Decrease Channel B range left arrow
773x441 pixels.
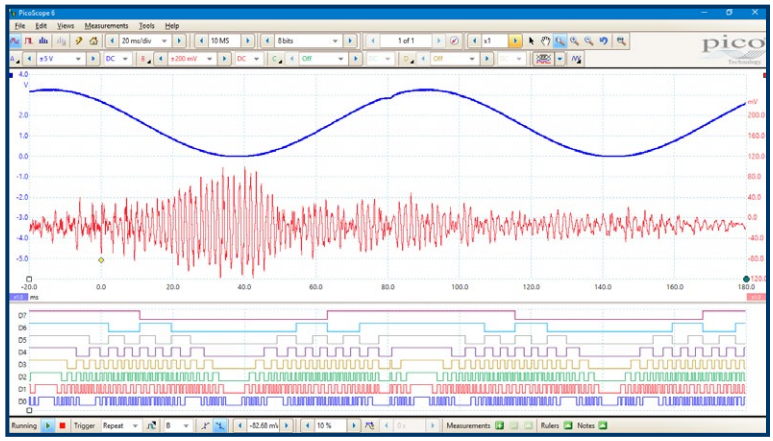pyautogui.click(x=160, y=59)
